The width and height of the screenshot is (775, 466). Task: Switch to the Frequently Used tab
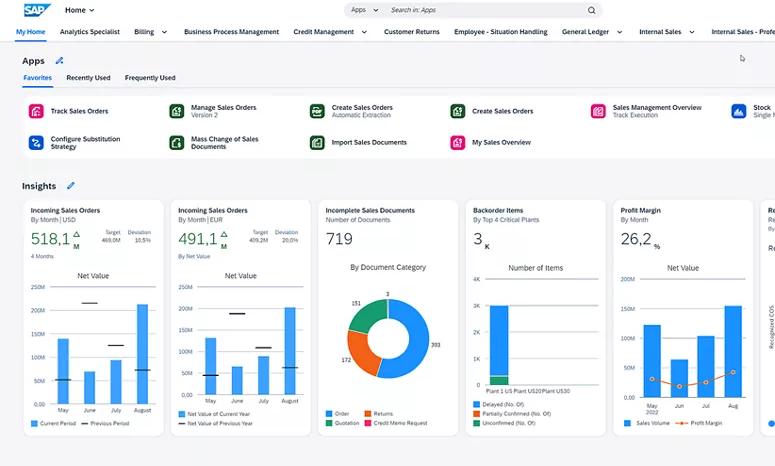tap(150, 78)
